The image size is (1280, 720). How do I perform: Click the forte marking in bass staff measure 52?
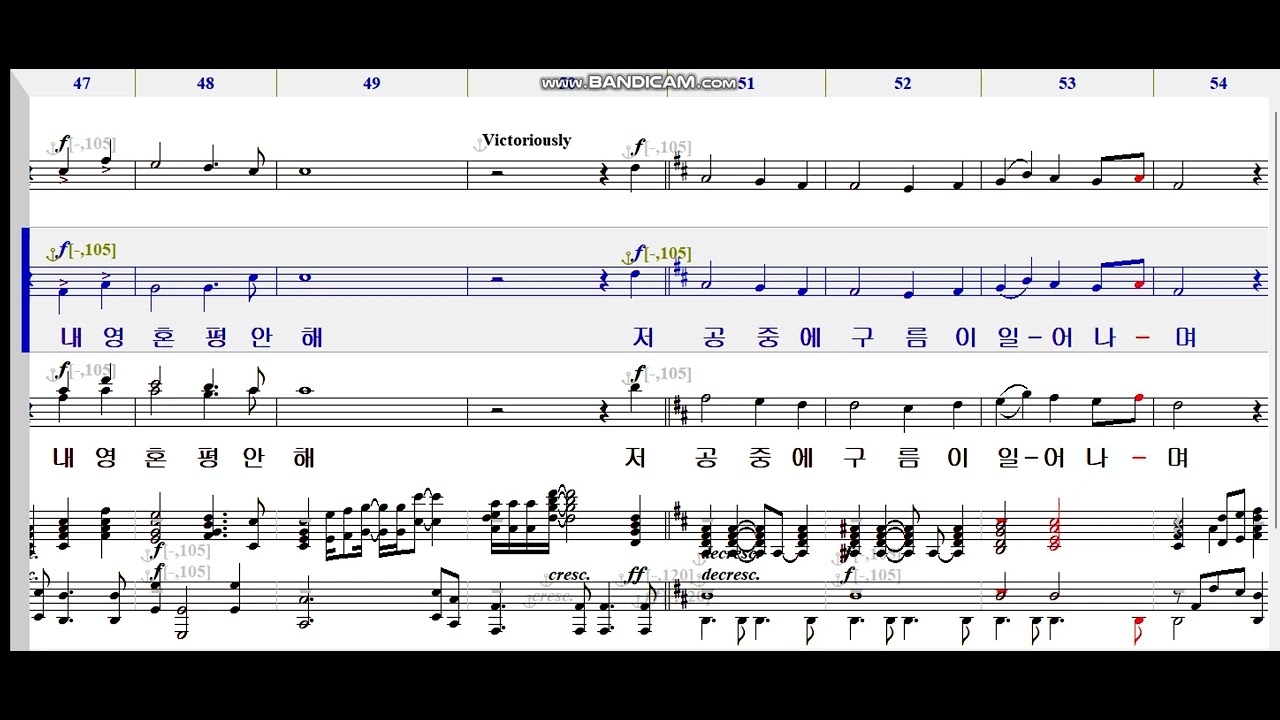coord(849,574)
